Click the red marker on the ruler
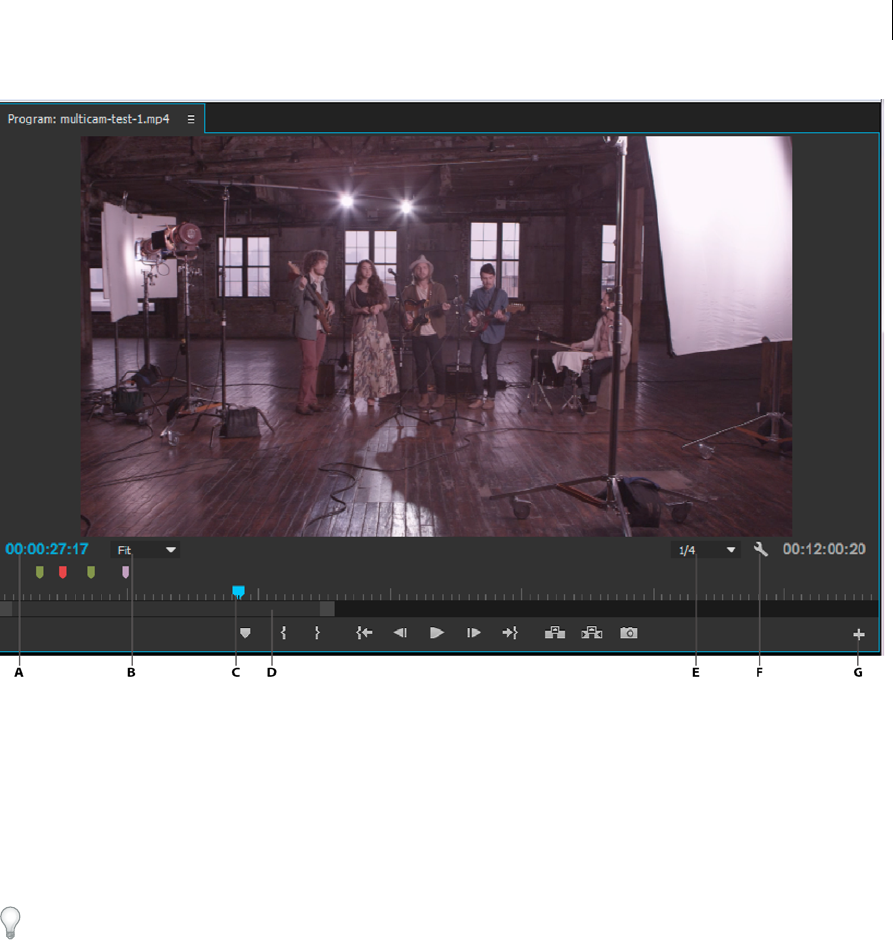The image size is (893, 940). (63, 573)
